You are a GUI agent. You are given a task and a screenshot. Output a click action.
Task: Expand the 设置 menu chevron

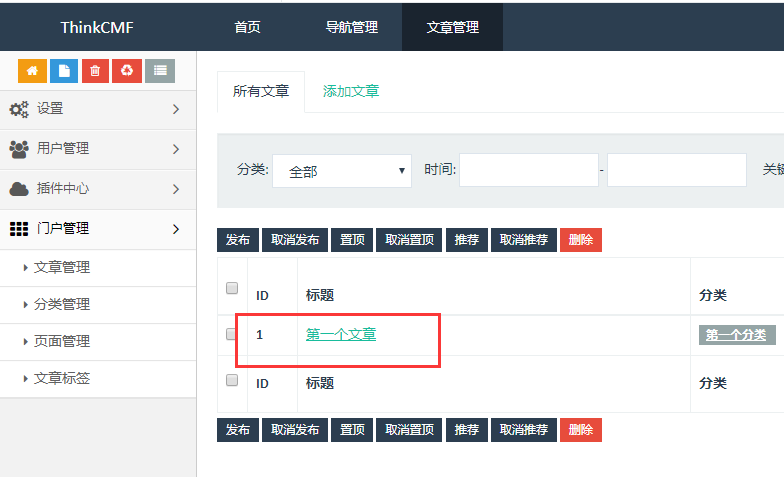176,109
